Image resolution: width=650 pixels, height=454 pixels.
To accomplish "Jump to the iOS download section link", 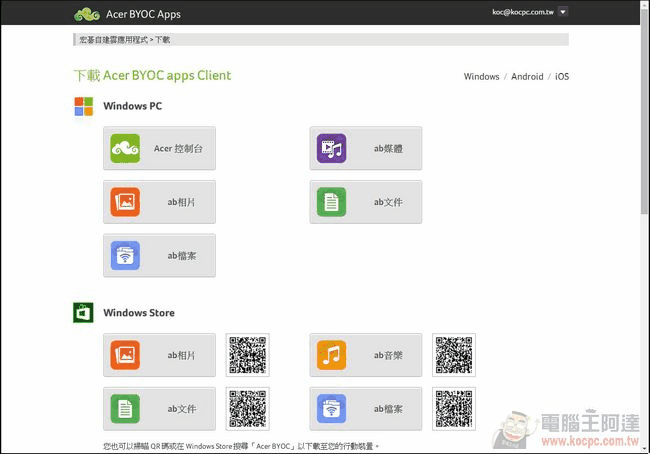I will pos(562,77).
